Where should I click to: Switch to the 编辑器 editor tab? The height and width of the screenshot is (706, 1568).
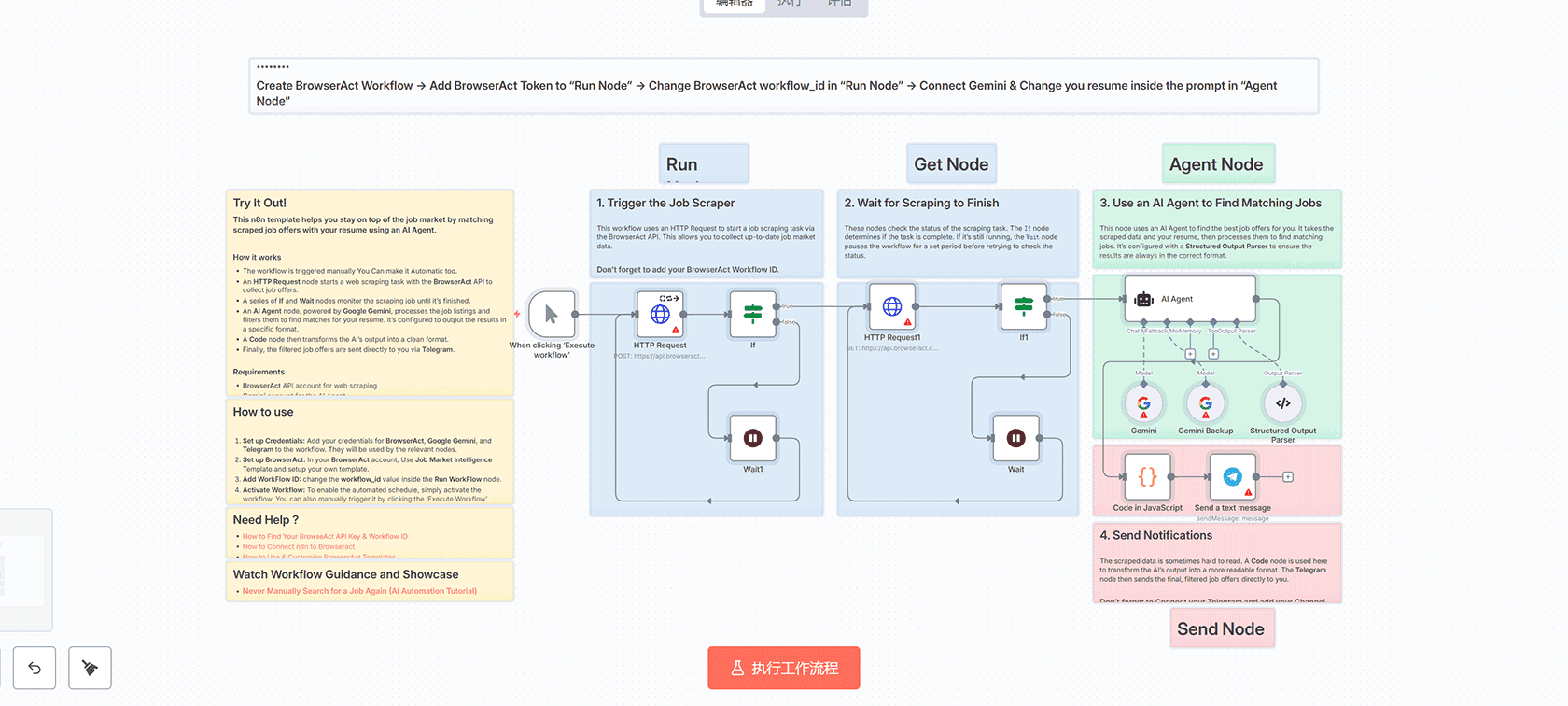(x=734, y=4)
